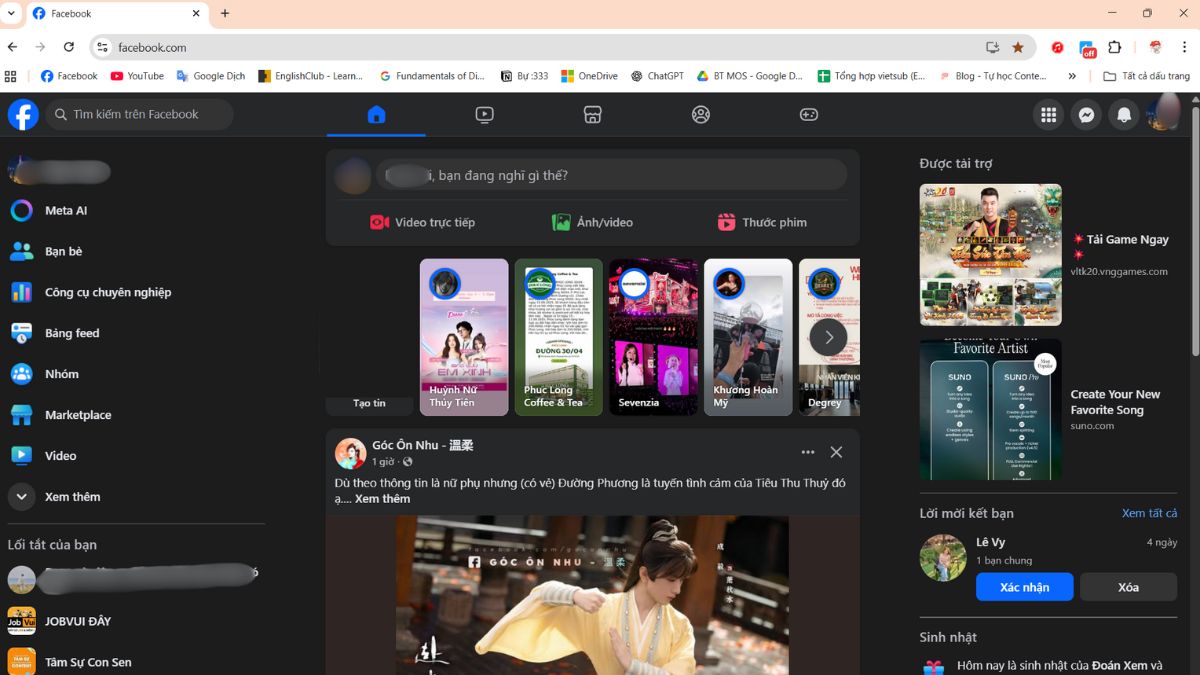This screenshot has width=1200, height=675.
Task: Click the Facebook logo icon
Action: point(23,114)
